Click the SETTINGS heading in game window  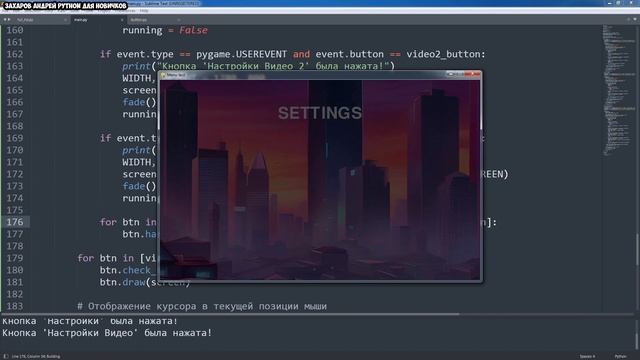point(320,113)
